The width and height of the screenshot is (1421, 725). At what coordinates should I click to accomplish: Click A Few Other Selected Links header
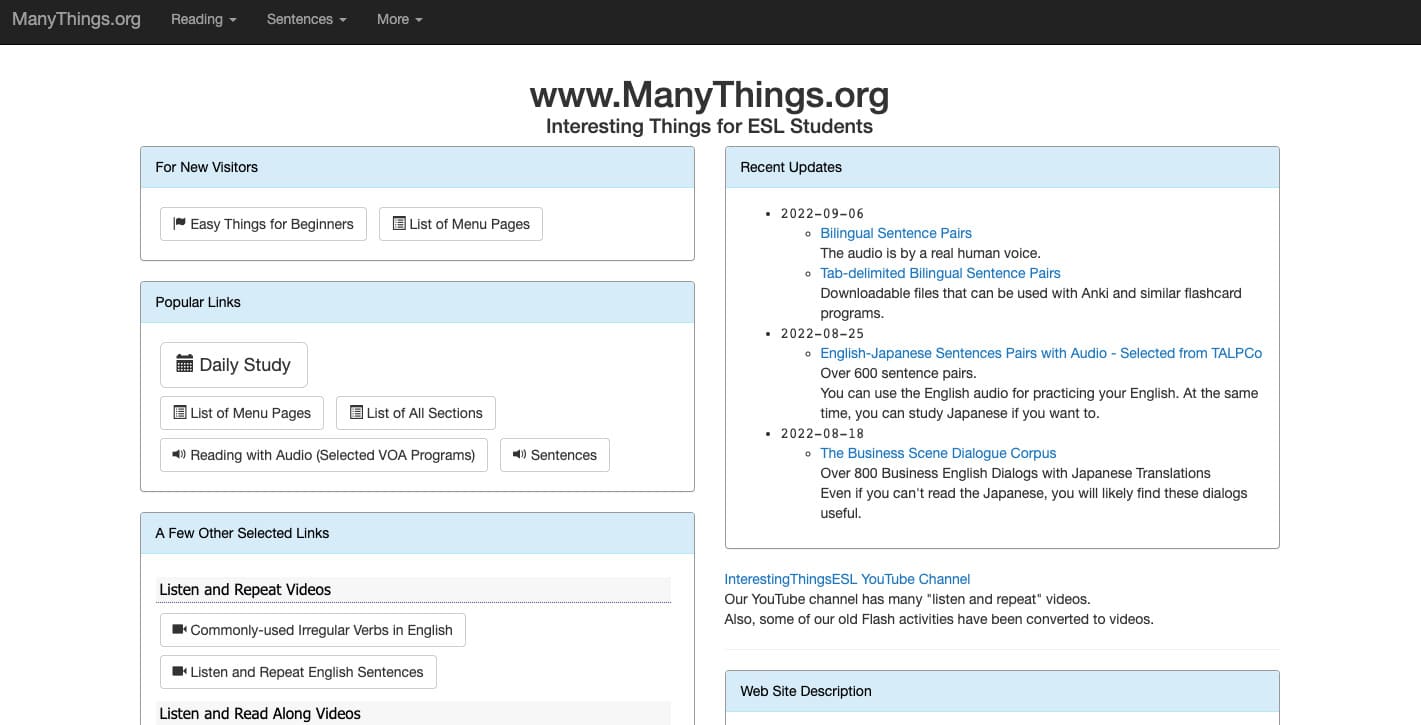pyautogui.click(x=417, y=533)
